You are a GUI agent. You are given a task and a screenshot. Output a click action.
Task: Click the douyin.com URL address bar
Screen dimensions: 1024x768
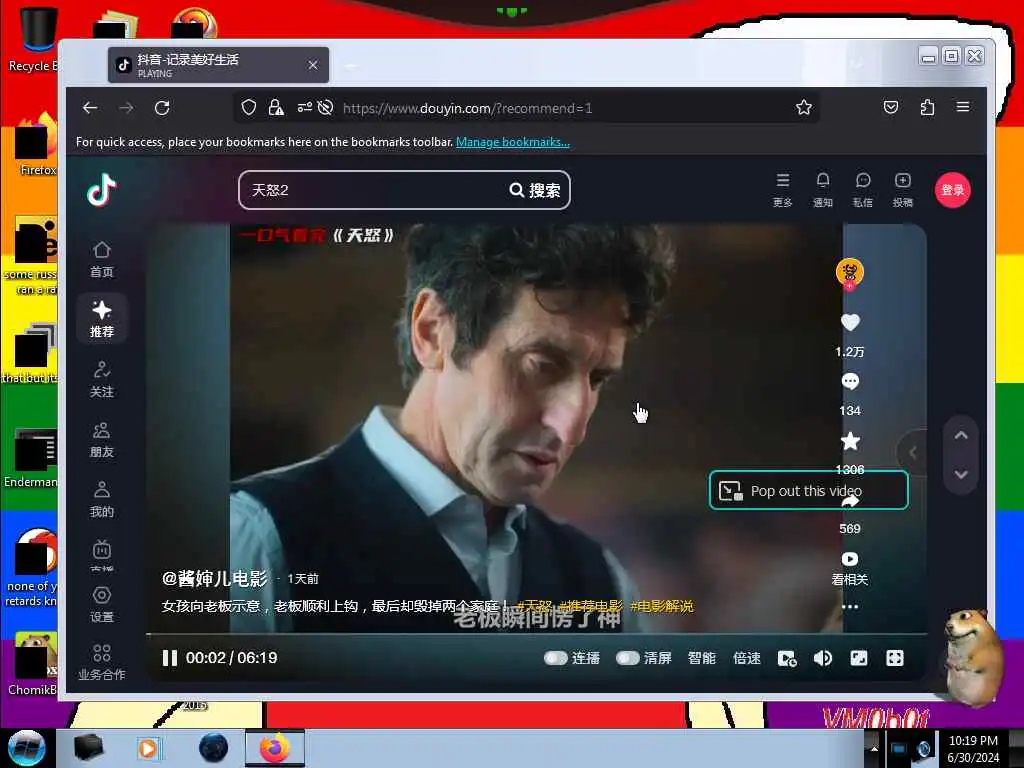pyautogui.click(x=468, y=108)
